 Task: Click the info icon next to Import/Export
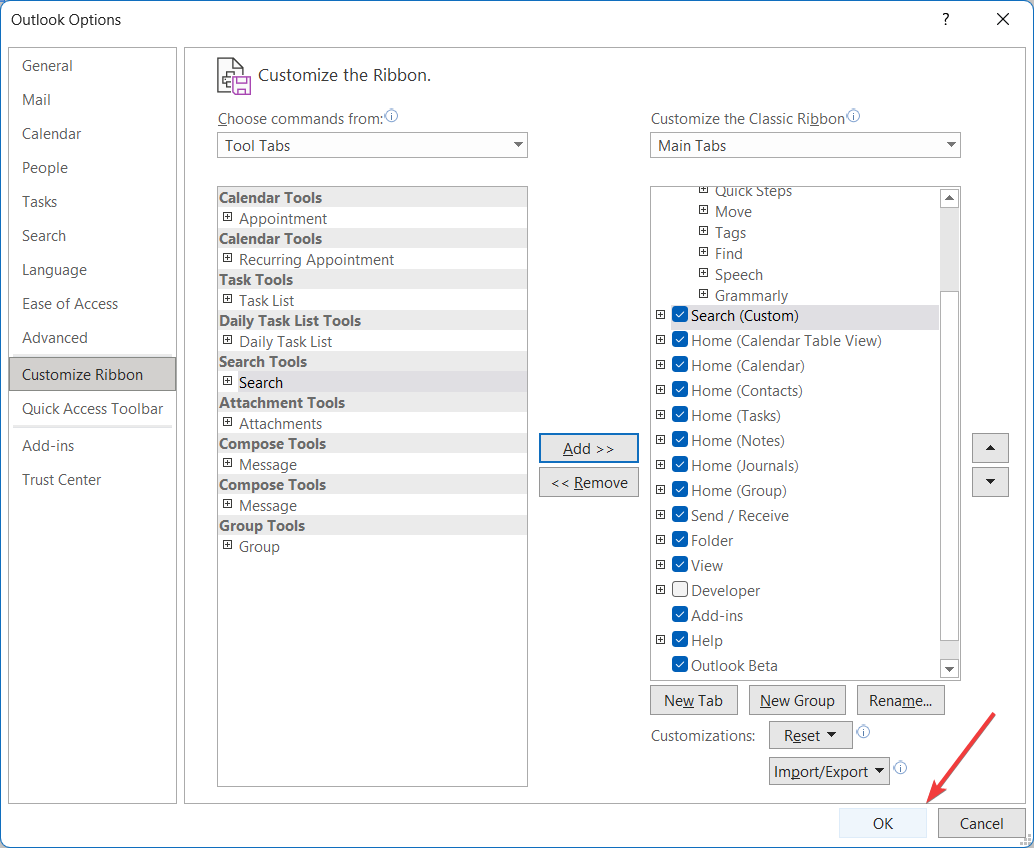900,768
